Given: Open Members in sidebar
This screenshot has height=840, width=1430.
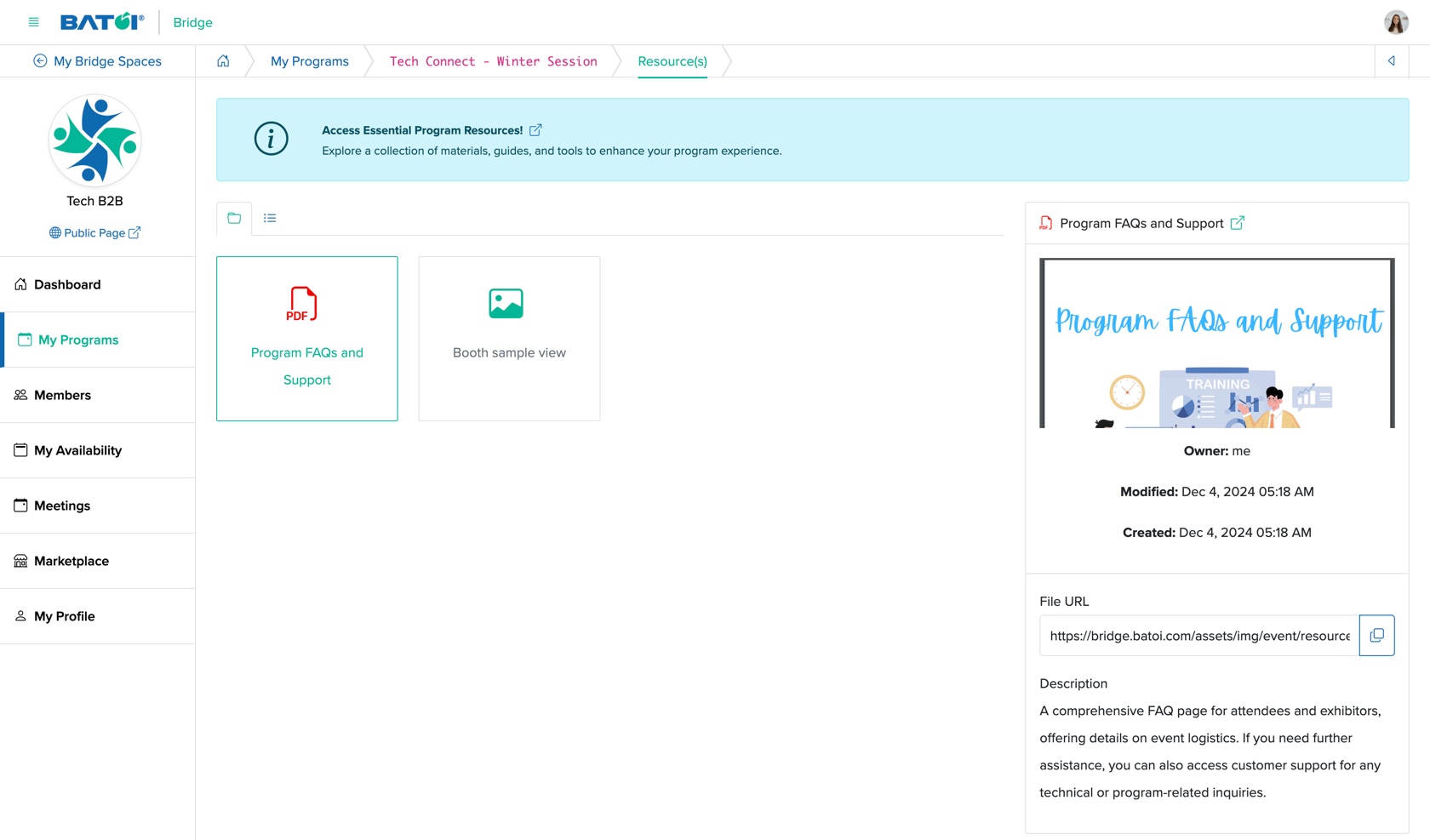Looking at the screenshot, I should [98, 395].
